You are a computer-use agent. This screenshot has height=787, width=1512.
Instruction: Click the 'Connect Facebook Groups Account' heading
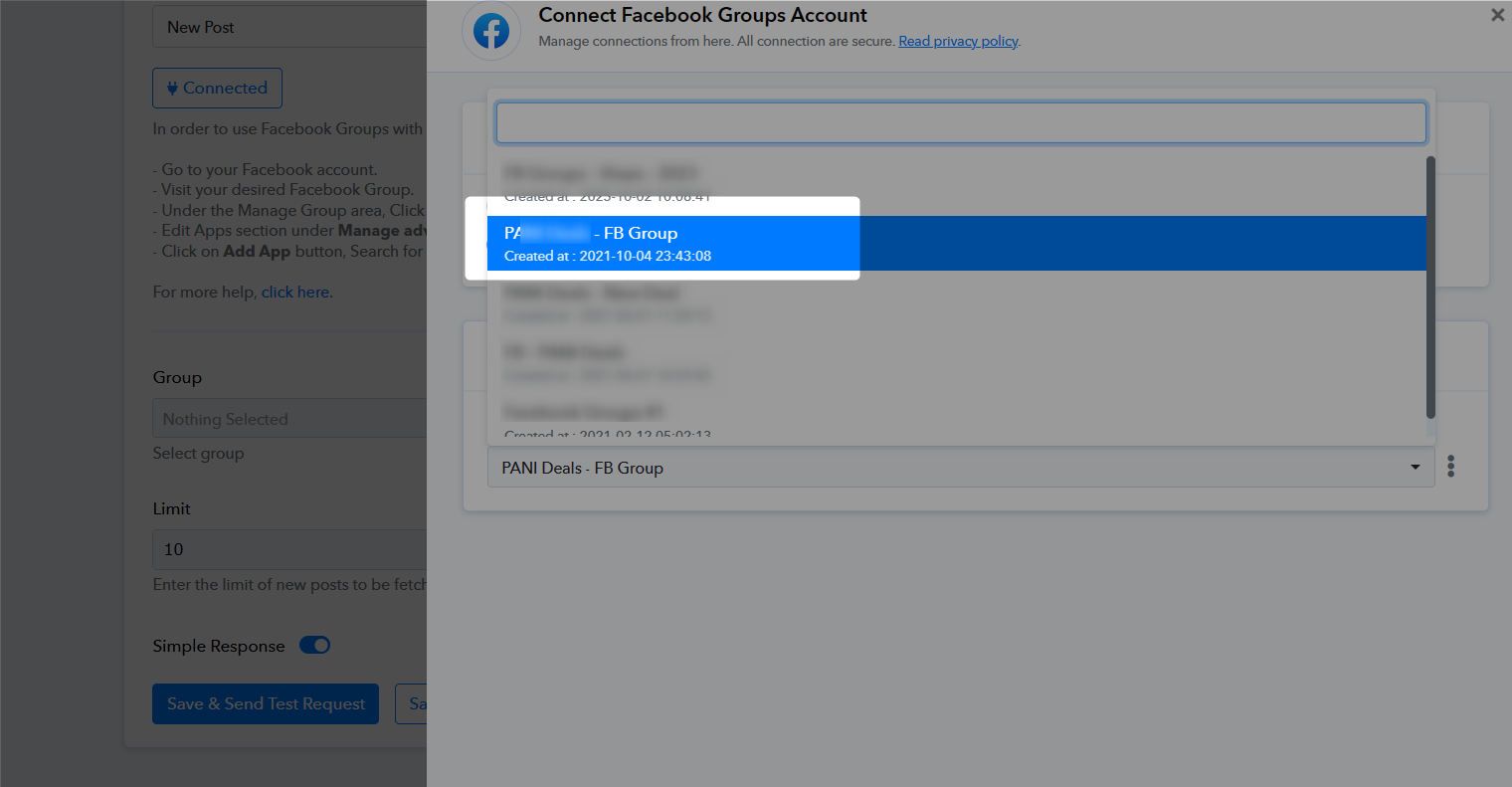702,15
